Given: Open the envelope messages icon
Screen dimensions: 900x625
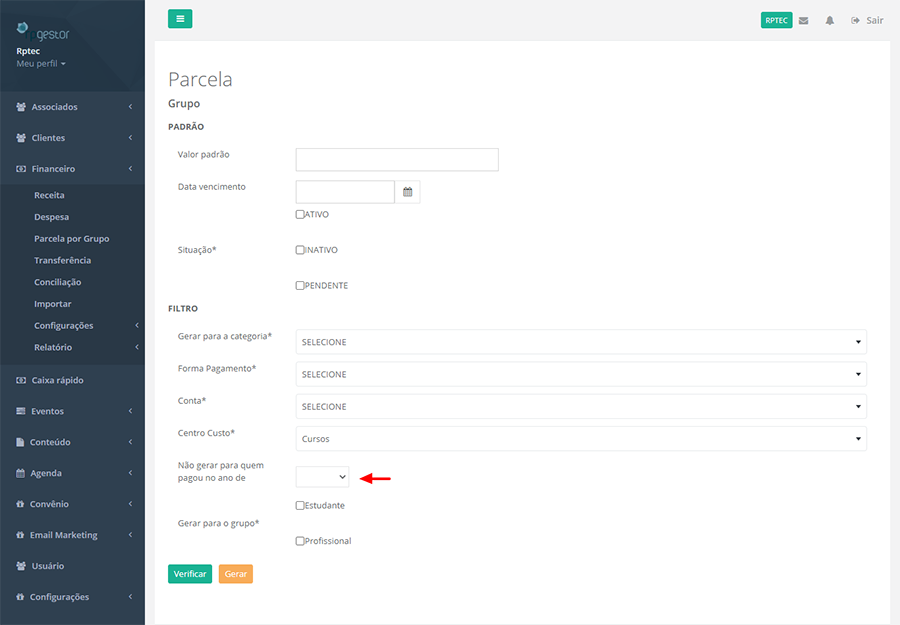Looking at the screenshot, I should pos(803,20).
